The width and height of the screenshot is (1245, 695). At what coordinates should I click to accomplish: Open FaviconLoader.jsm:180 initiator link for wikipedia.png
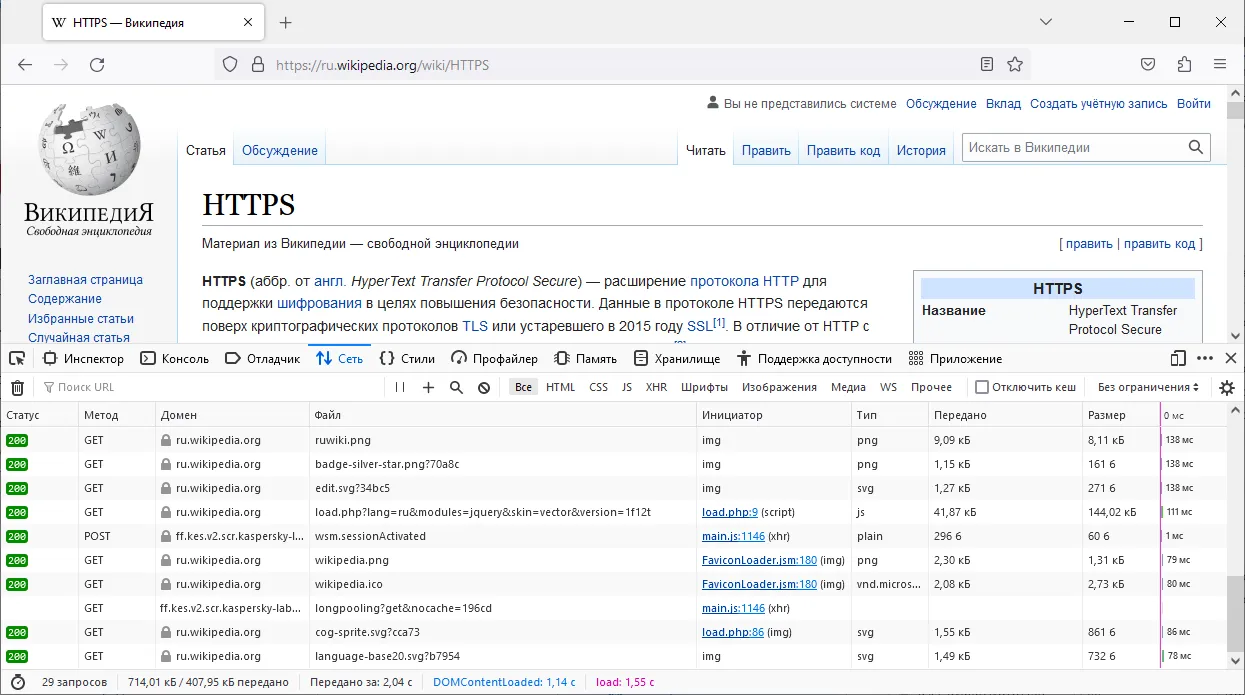[759, 560]
